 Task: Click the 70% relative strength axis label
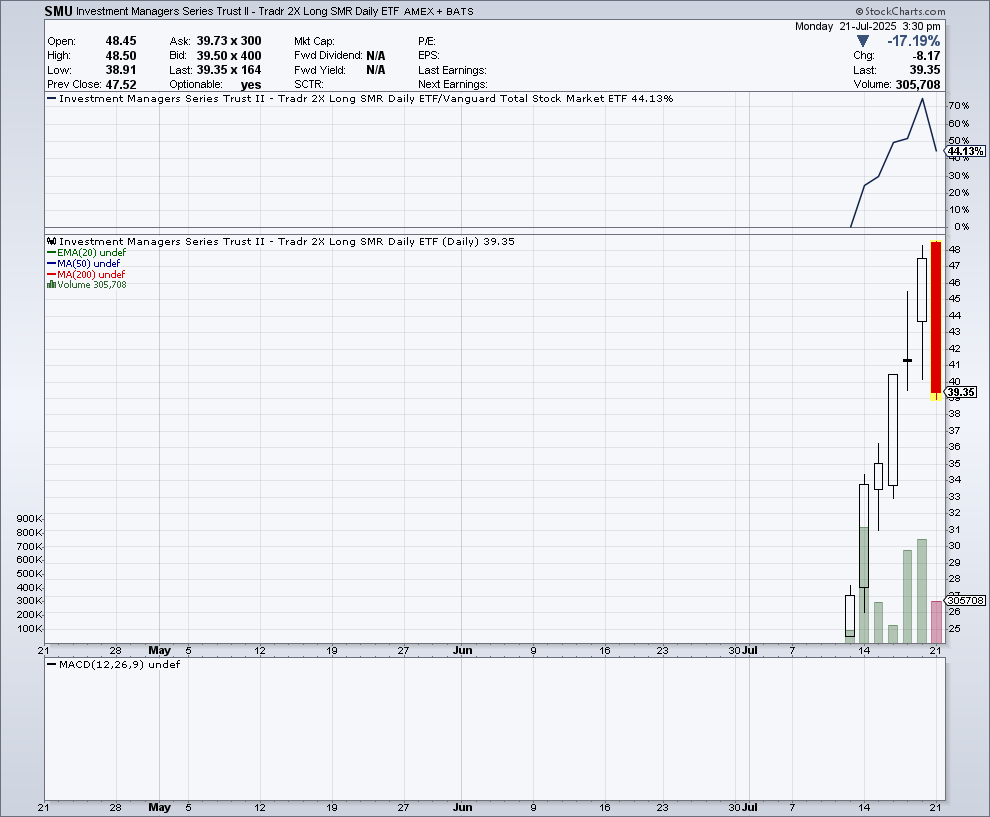tap(958, 105)
